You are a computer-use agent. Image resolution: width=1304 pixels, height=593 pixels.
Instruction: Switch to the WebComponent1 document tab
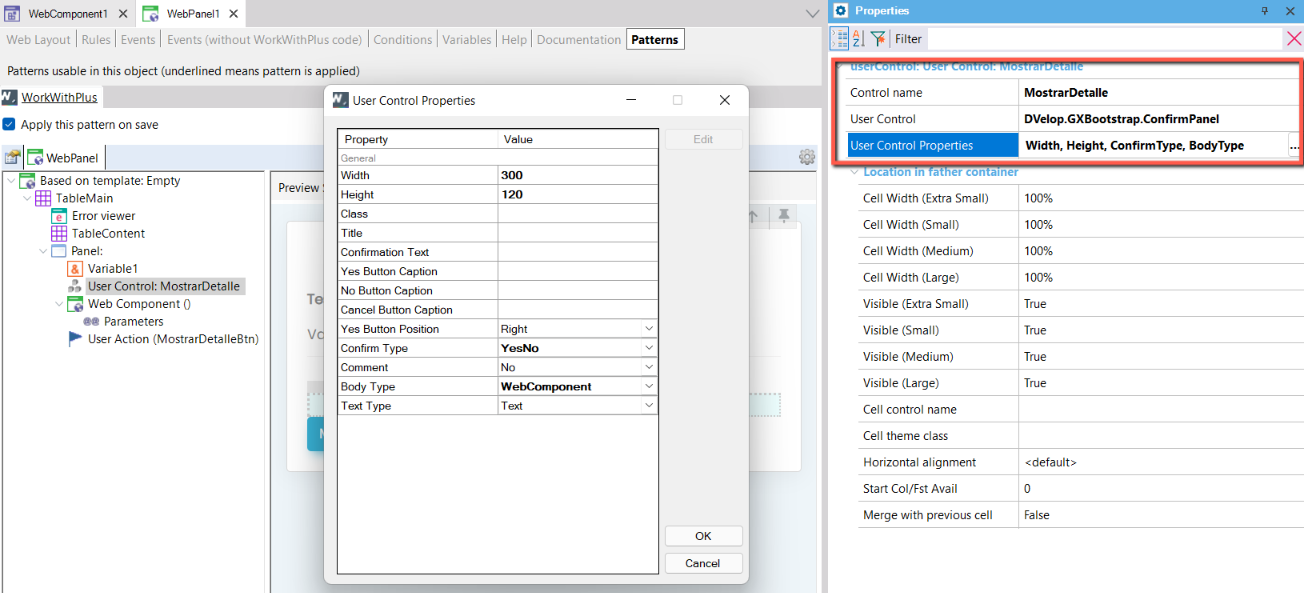67,13
